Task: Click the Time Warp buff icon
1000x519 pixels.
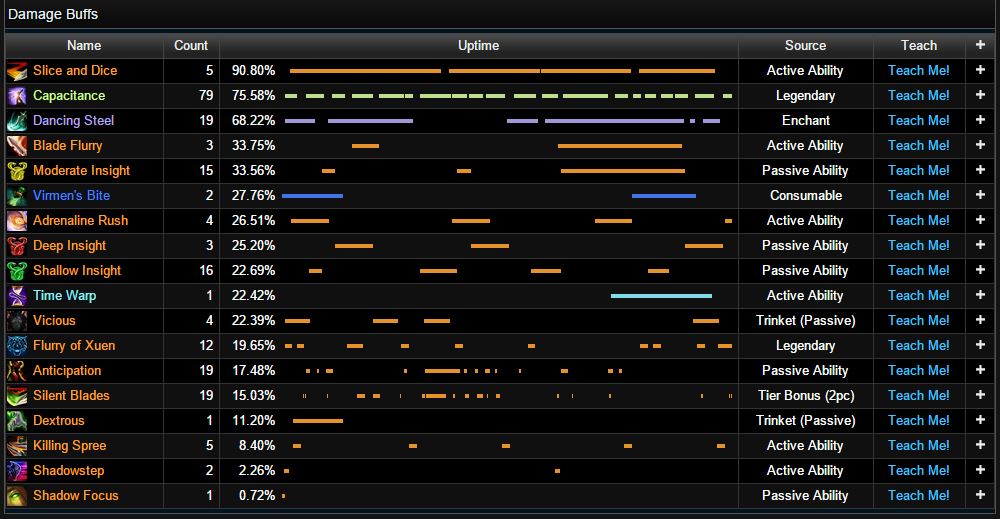Action: (17, 296)
